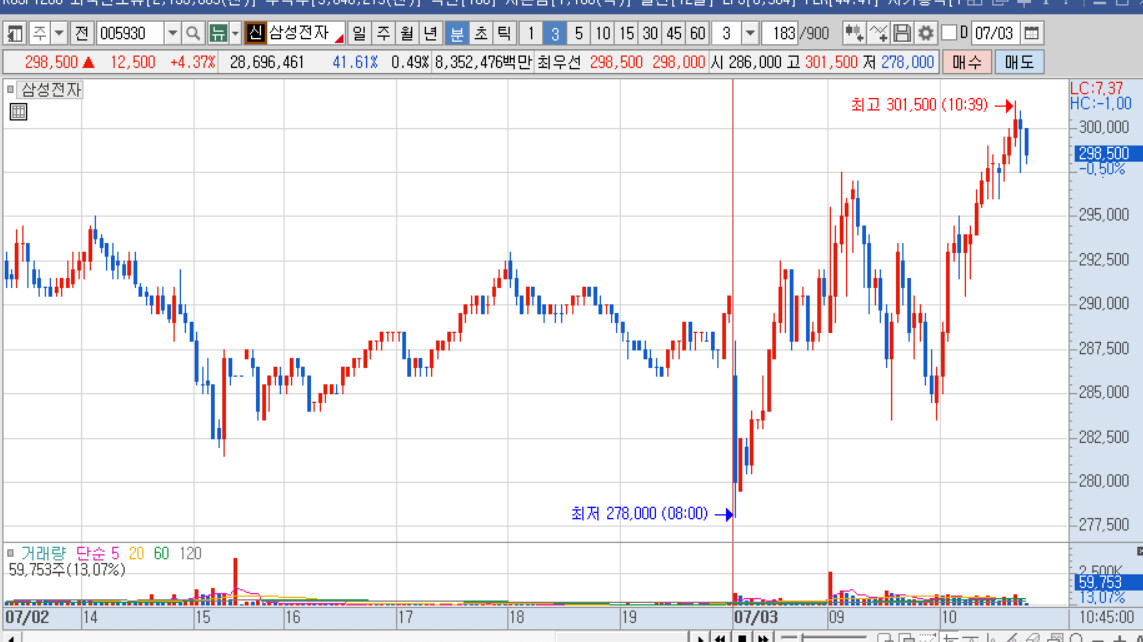The image size is (1143, 642).
Task: Open the date picker calendar icon
Action: (1031, 34)
